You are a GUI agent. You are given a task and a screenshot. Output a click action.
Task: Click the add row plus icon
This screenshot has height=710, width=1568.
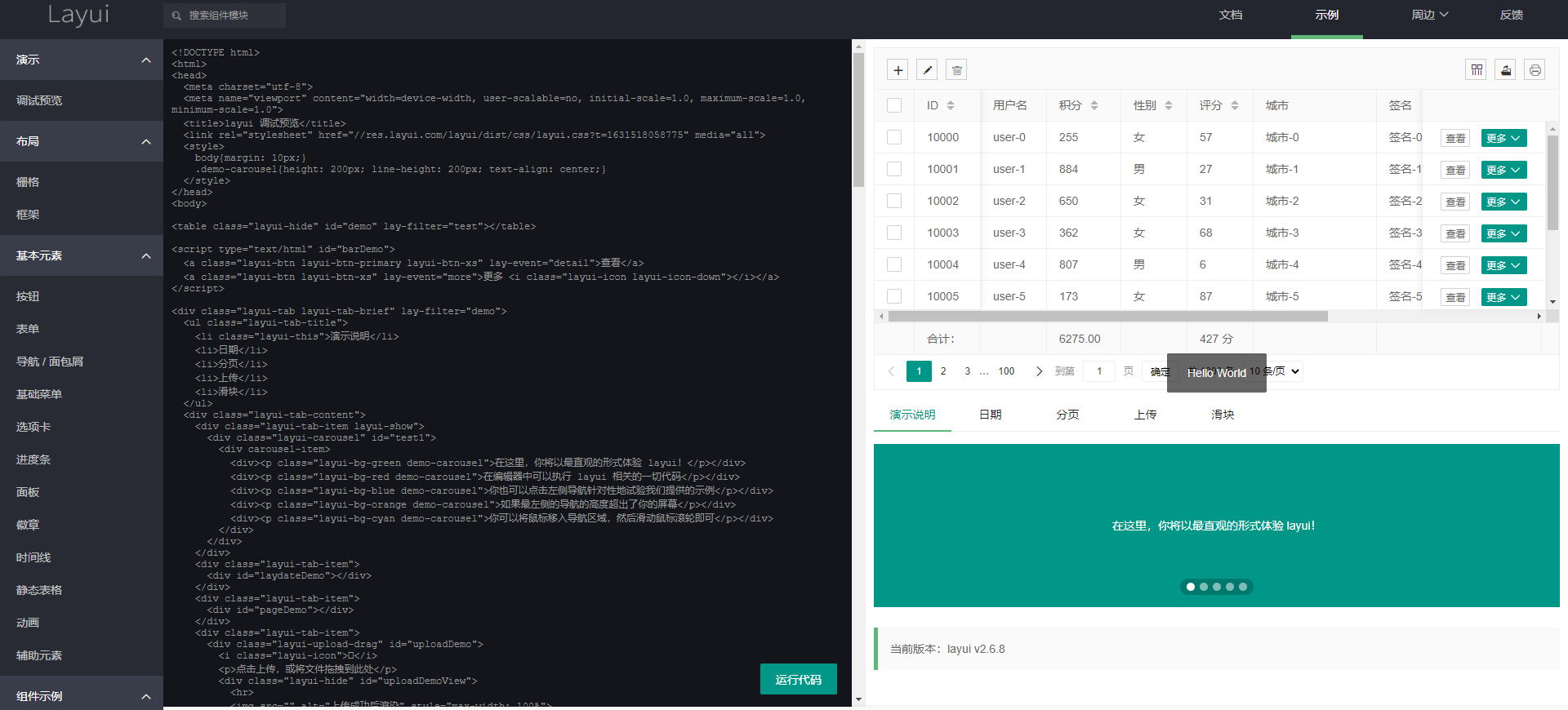point(898,70)
